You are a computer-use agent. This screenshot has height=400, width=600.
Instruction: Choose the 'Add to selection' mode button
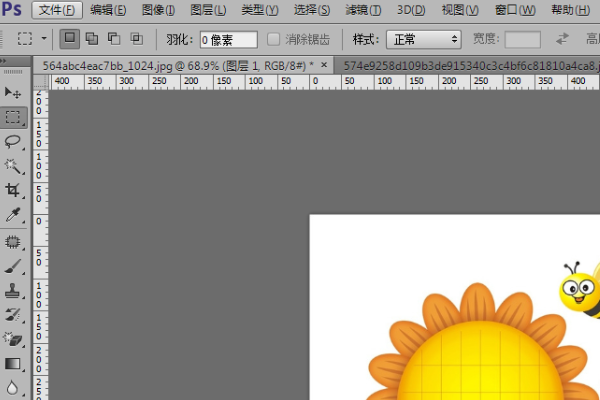[x=92, y=40]
